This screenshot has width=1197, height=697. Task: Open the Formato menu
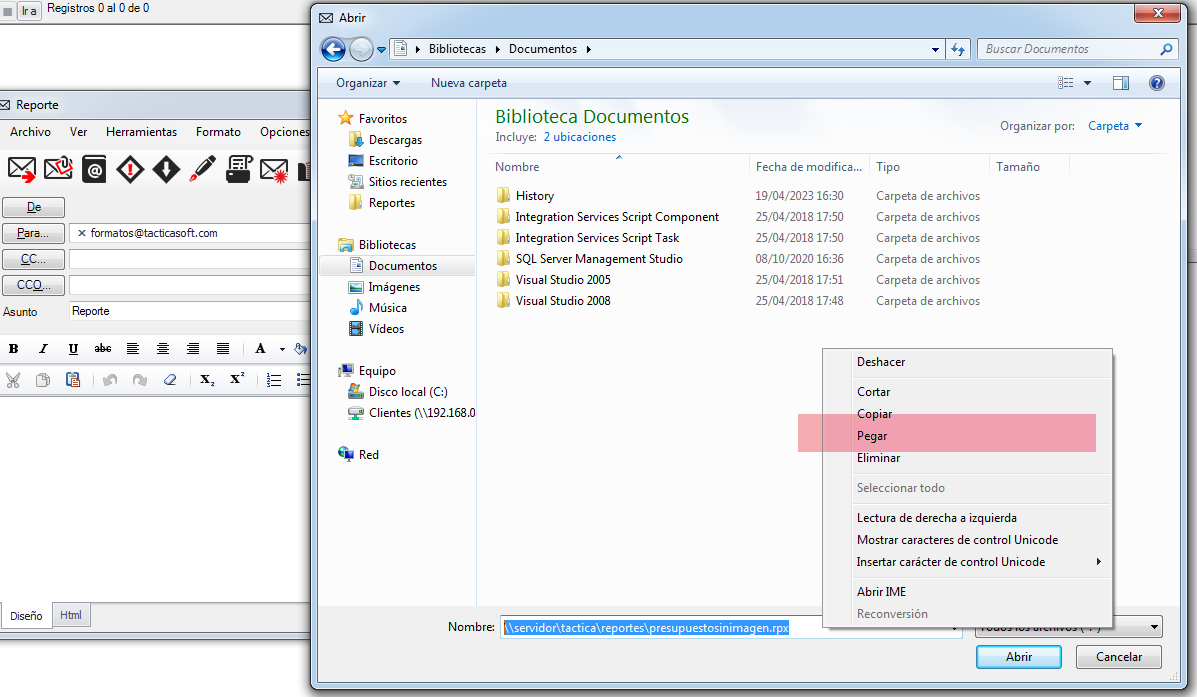click(218, 132)
